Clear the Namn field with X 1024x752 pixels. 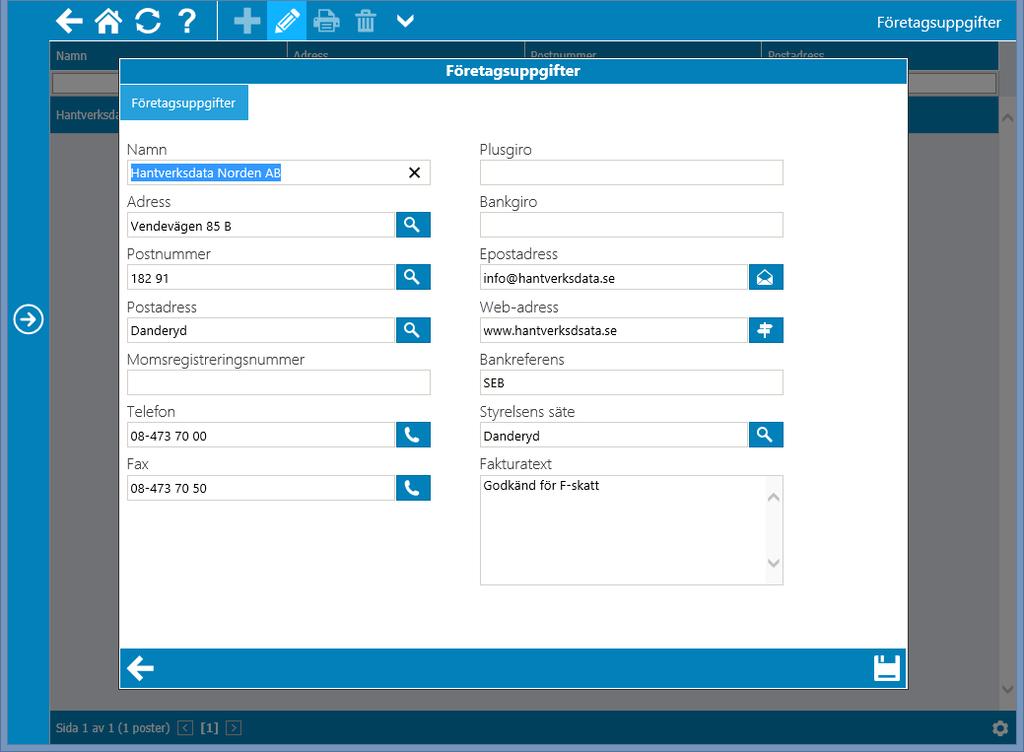414,172
